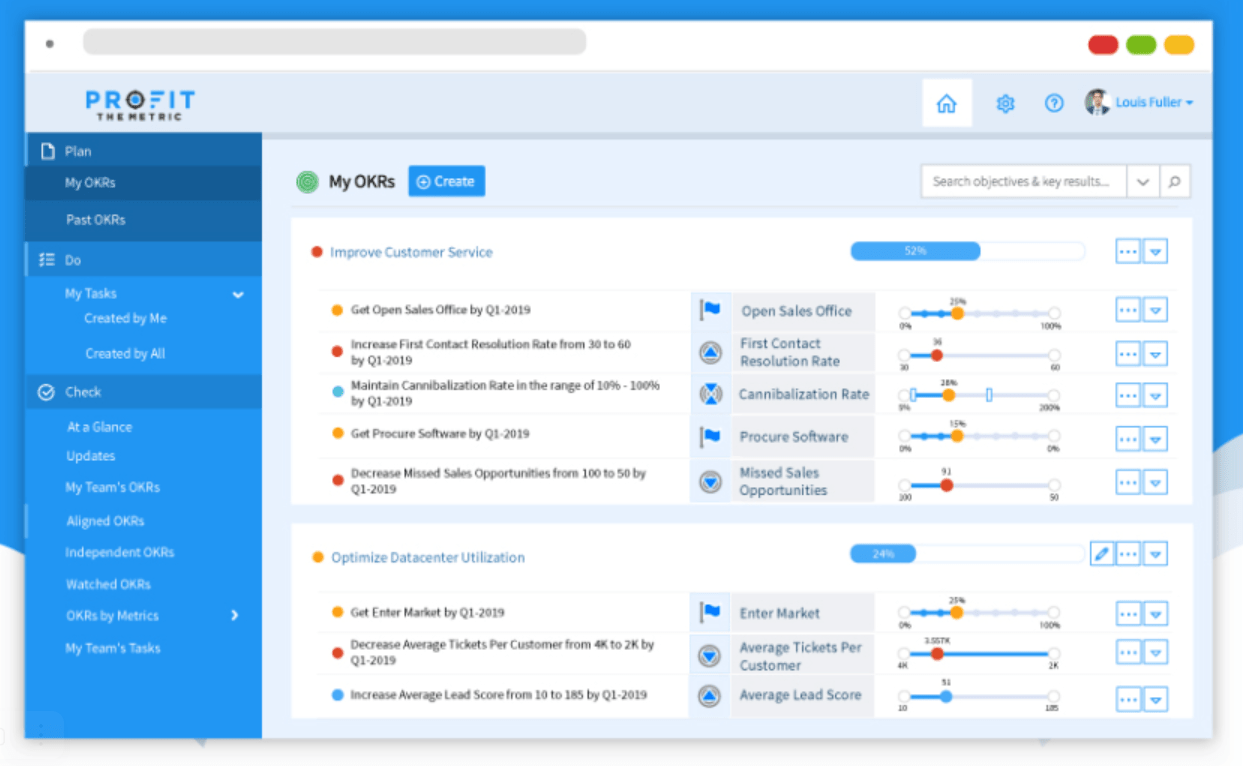Screen dimensions: 1243x766
Task: Open search filter dropdown chevron
Action: (1143, 182)
